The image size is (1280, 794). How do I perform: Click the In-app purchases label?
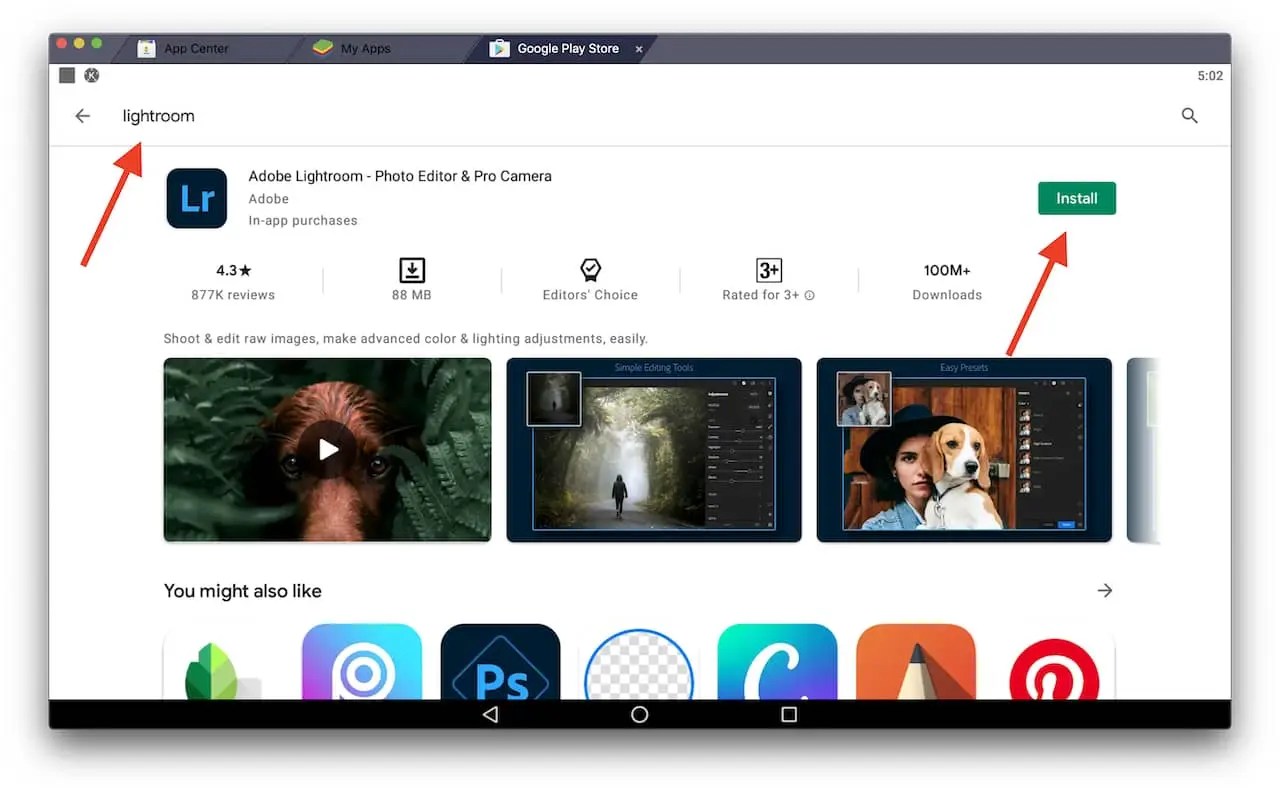click(303, 220)
